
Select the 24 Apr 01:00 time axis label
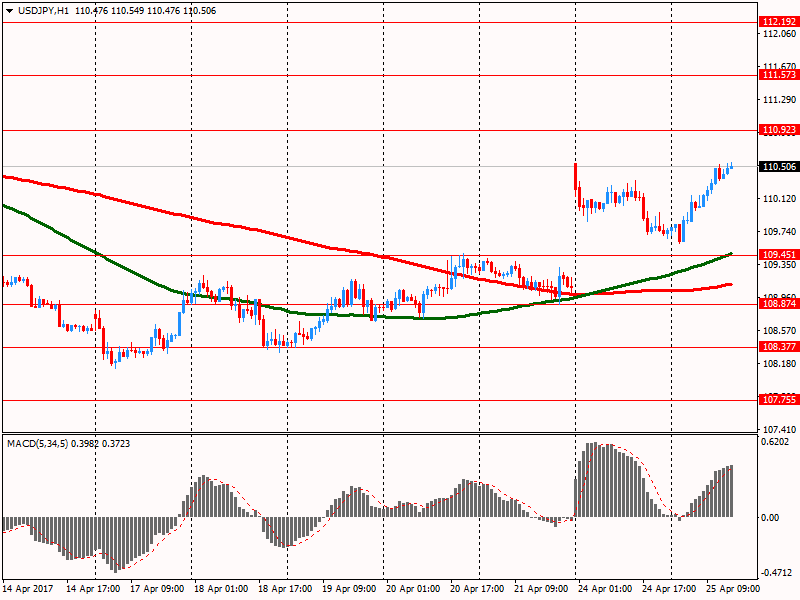tap(605, 589)
